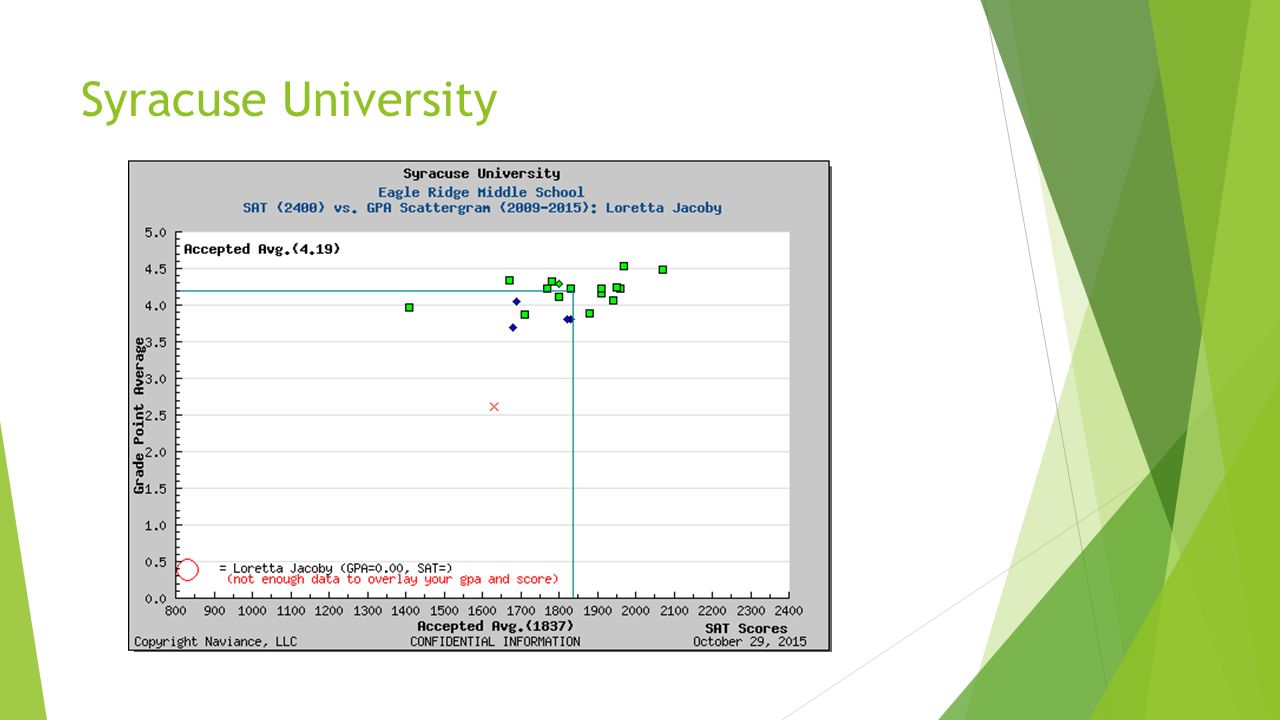Screen dimensions: 1280x720
Task: Click the red circle legend marker
Action: pyautogui.click(x=187, y=570)
